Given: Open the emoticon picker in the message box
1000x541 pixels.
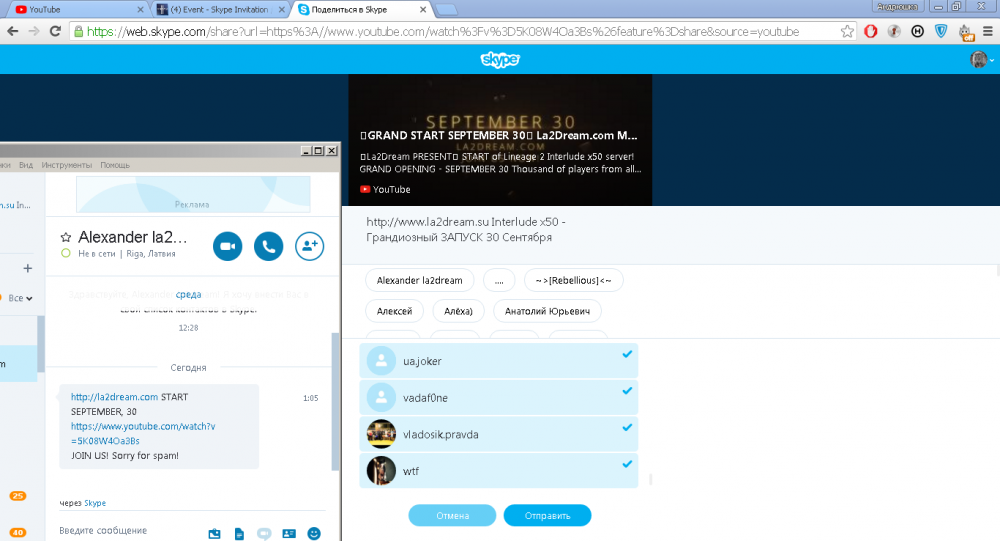Looking at the screenshot, I should click(314, 533).
